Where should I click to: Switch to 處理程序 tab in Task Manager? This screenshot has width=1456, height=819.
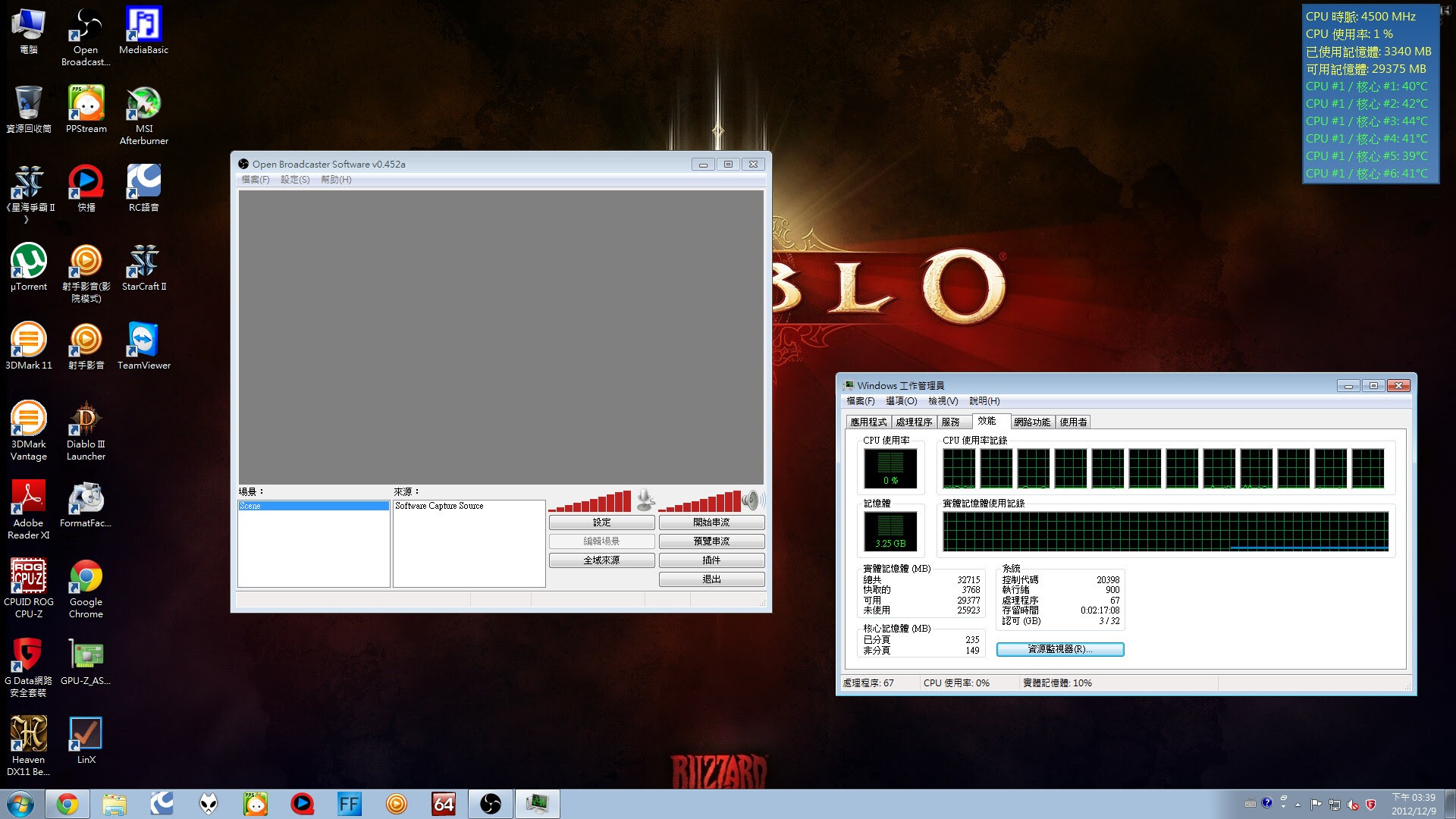coord(914,422)
